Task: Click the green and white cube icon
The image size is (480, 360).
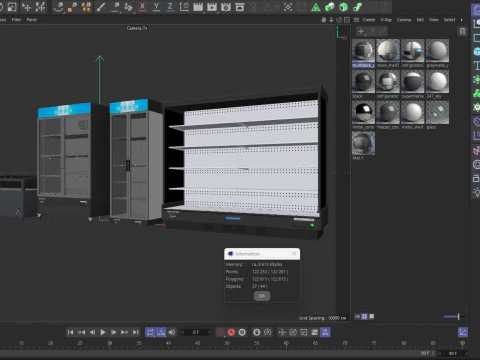Action: click(330, 7)
